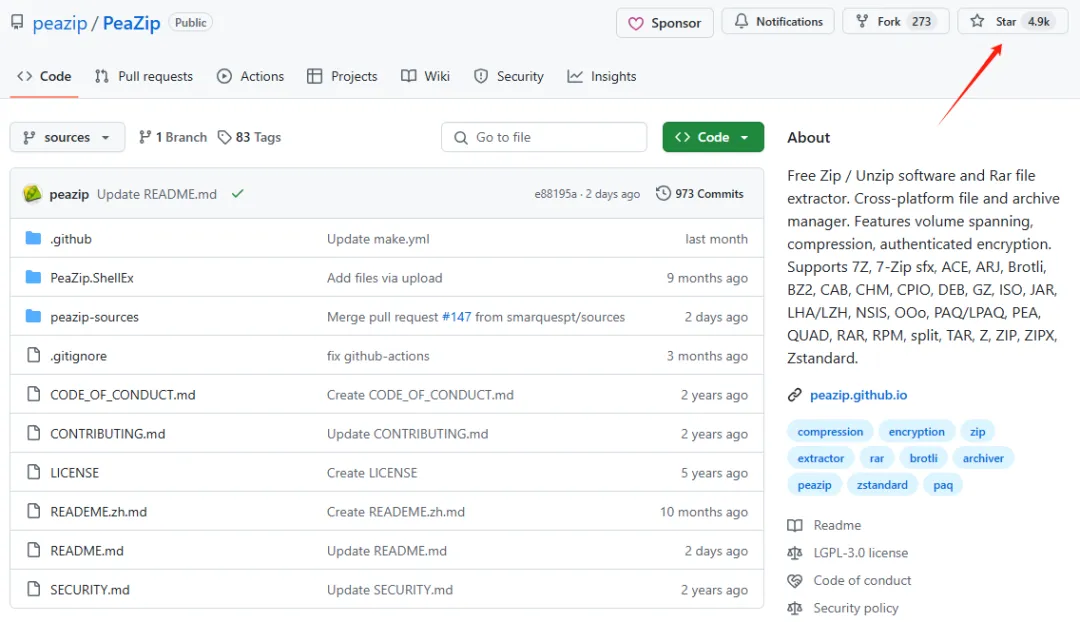This screenshot has width=1080, height=622.
Task: Click the green commit status checkmark
Action: click(x=237, y=194)
